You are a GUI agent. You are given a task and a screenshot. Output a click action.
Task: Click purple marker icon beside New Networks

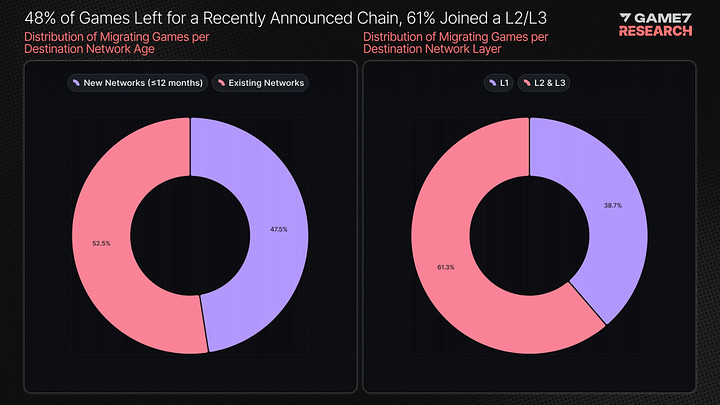[x=78, y=82]
